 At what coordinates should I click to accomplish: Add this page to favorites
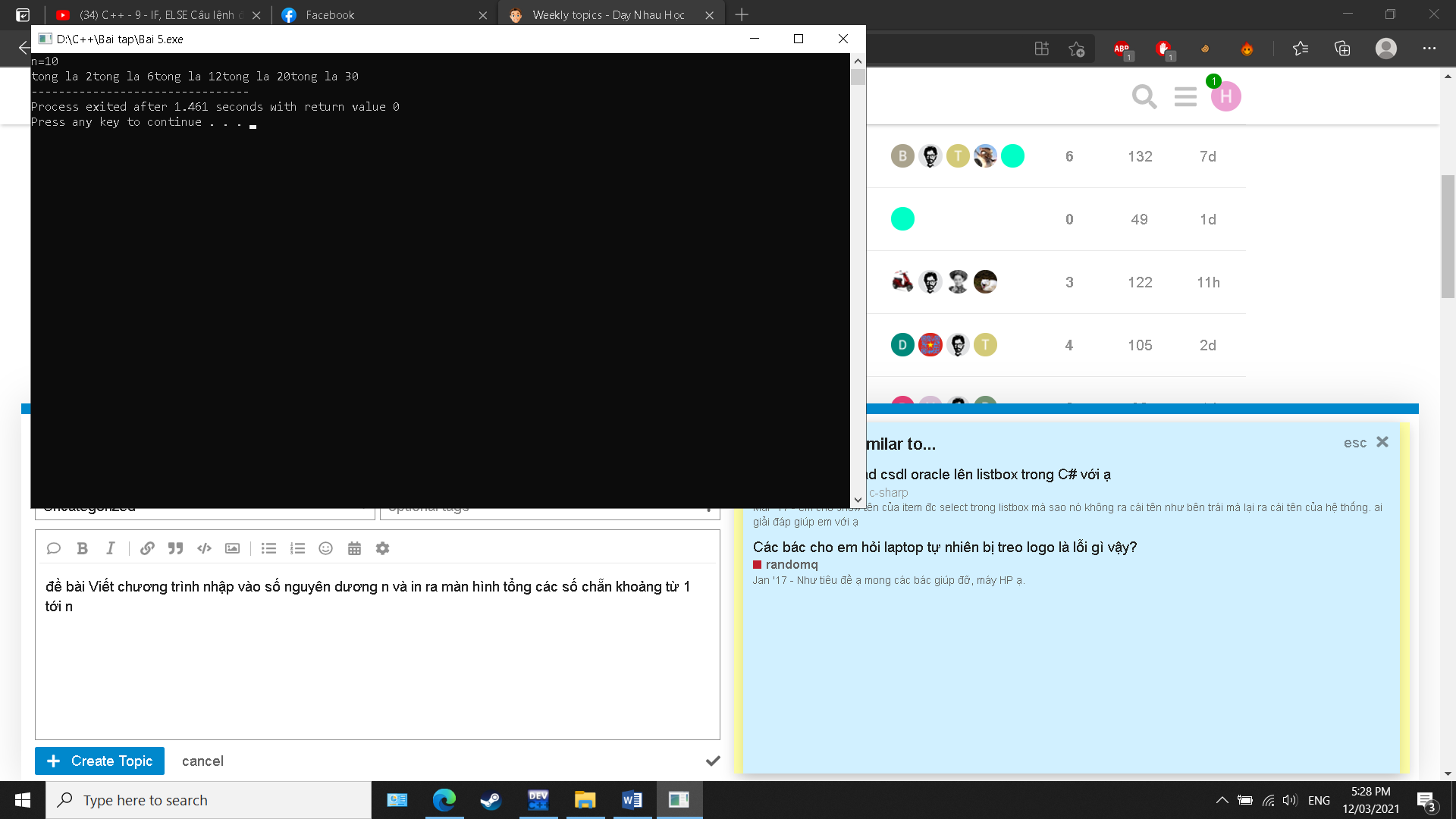pyautogui.click(x=1076, y=49)
